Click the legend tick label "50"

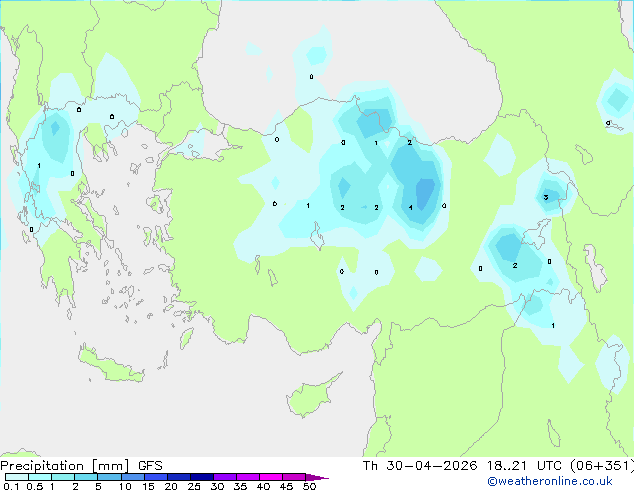pos(309,486)
